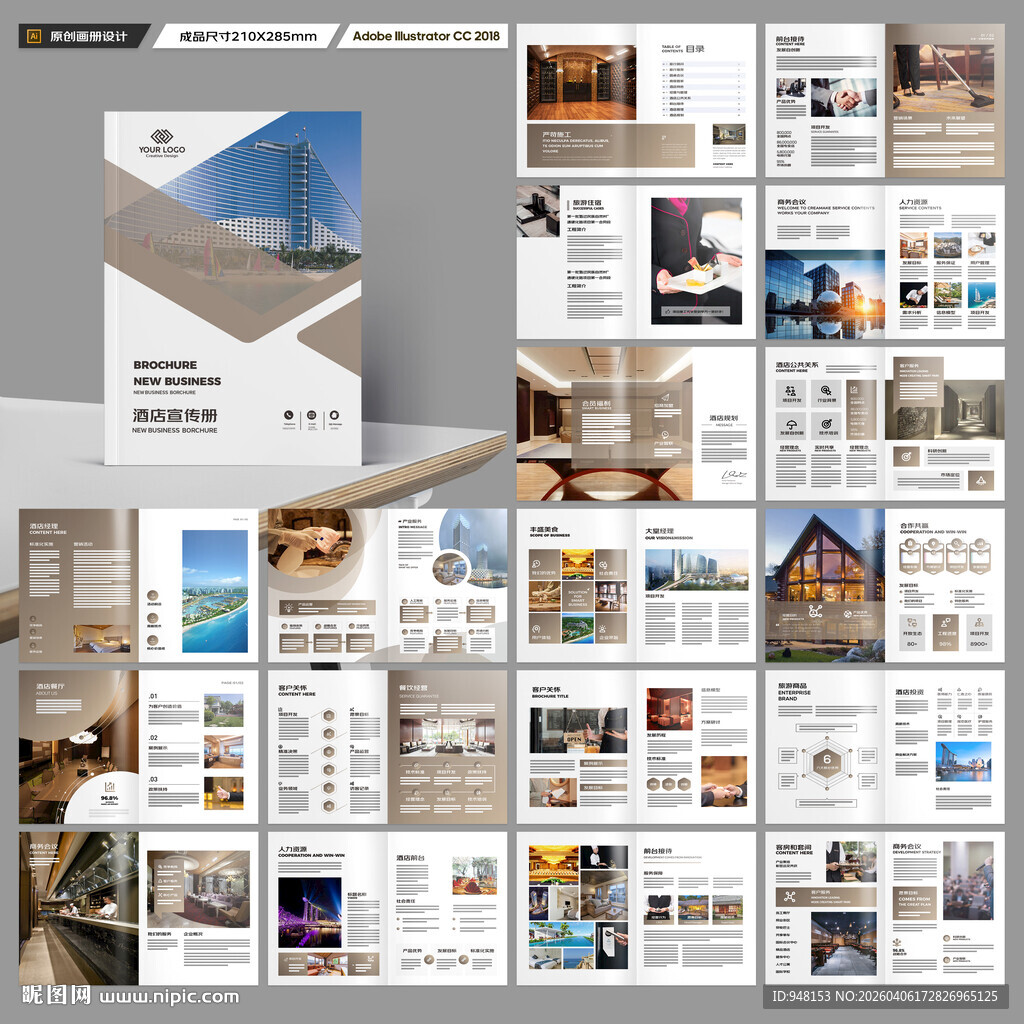Click the 旅游商品 ENTERPRISE BRAND heading

point(794,692)
